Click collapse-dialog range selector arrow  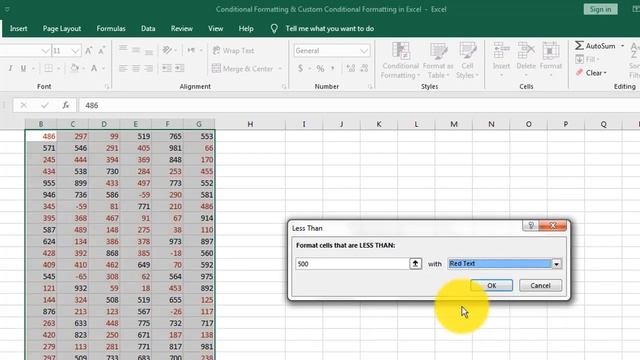tap(416, 264)
